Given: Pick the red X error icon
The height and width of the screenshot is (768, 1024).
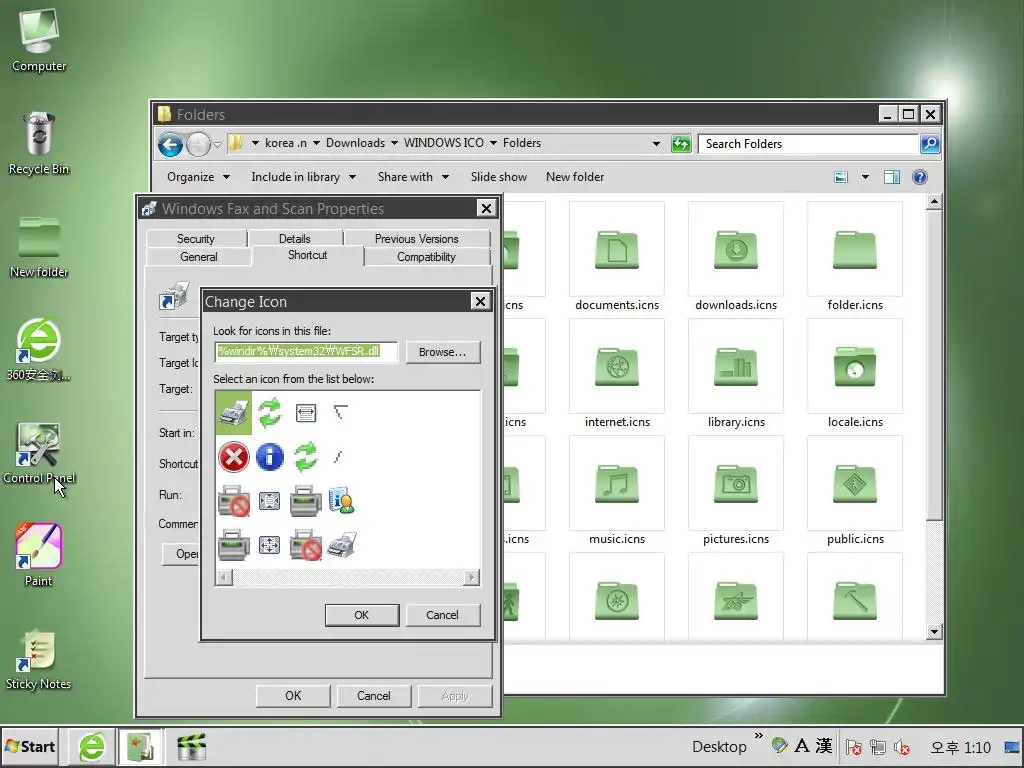Looking at the screenshot, I should point(234,456).
